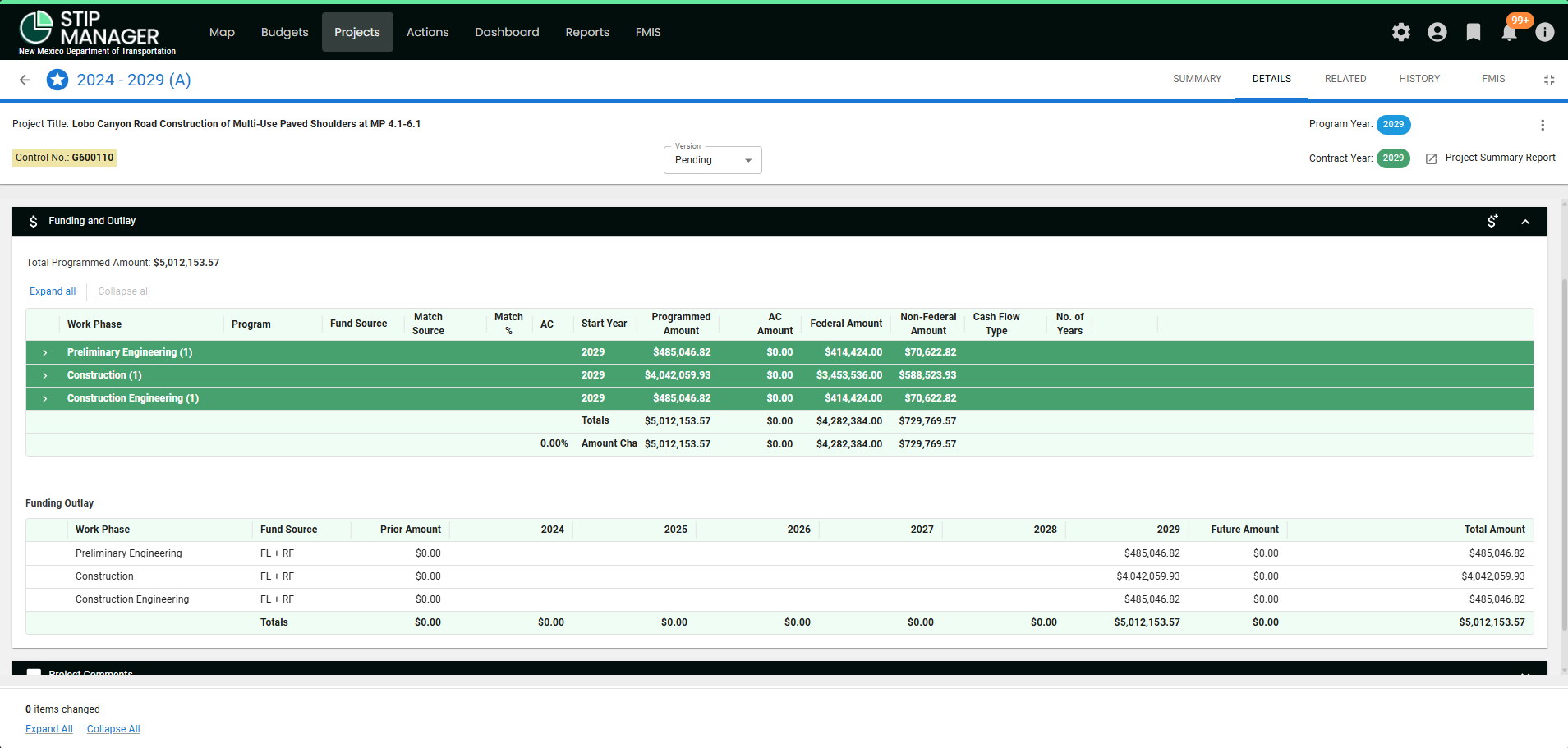Expand the Construction Engineering (1) row
Viewport: 1568px width, 748px height.
[x=45, y=398]
